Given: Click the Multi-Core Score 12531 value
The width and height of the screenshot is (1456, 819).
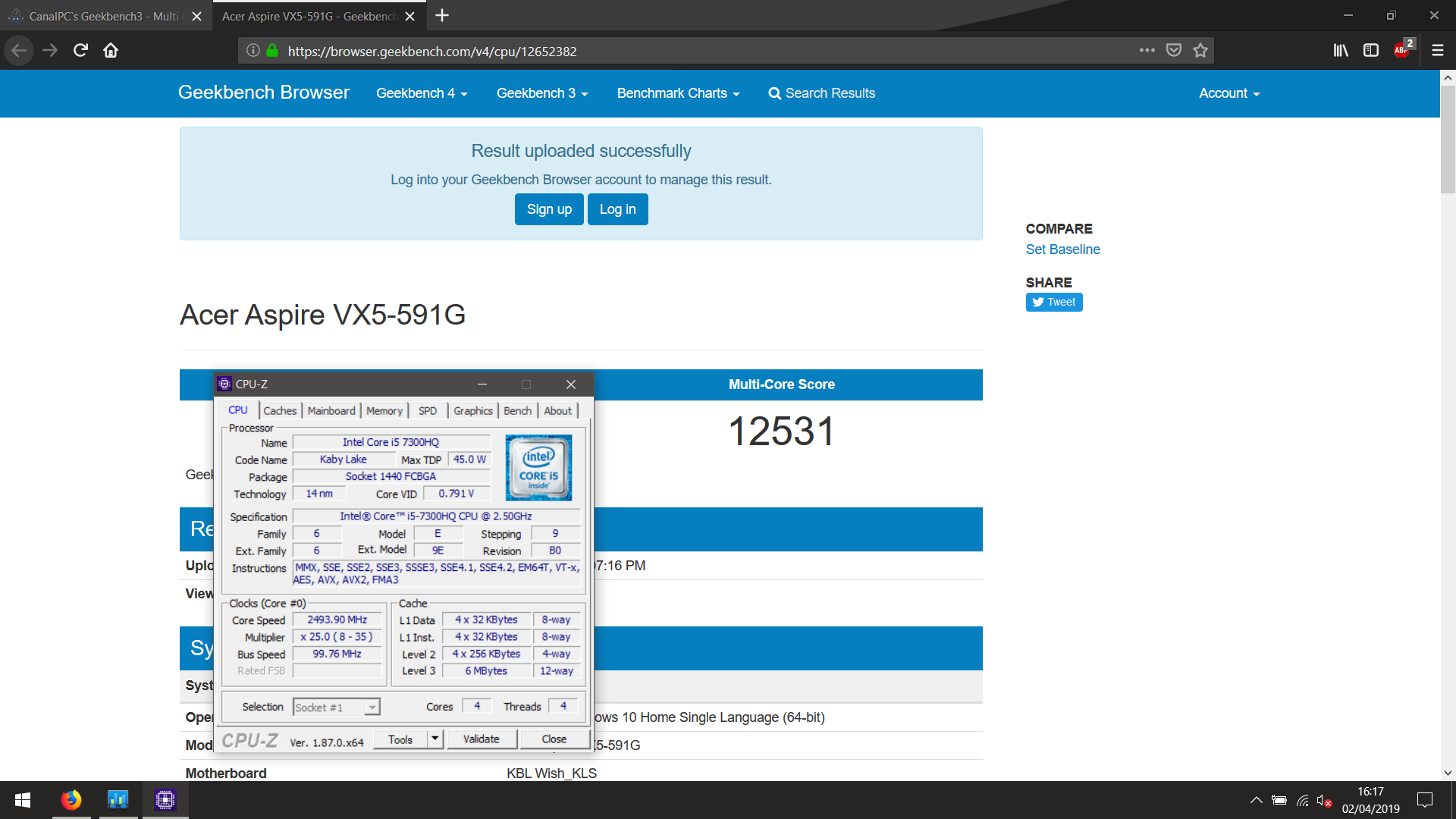Looking at the screenshot, I should pos(782,431).
